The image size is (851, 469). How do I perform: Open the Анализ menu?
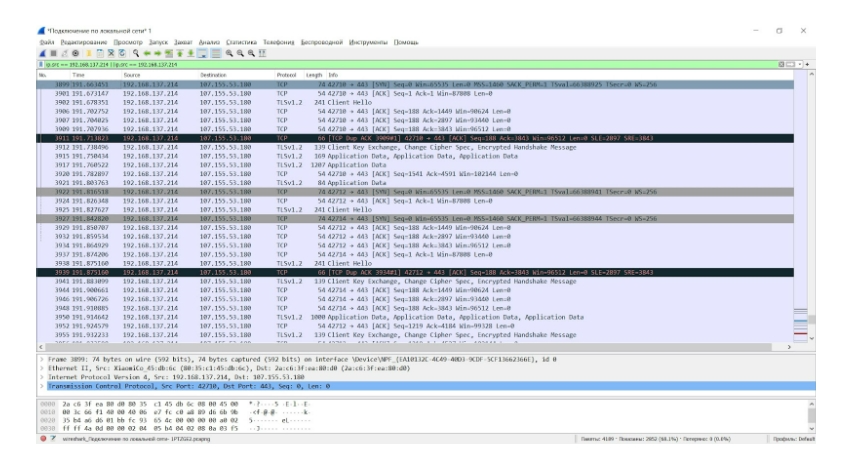coord(209,42)
